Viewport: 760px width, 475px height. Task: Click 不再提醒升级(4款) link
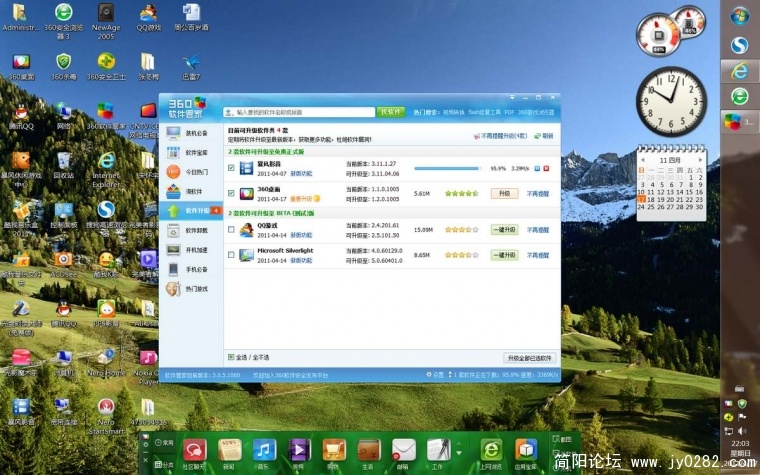(x=500, y=136)
